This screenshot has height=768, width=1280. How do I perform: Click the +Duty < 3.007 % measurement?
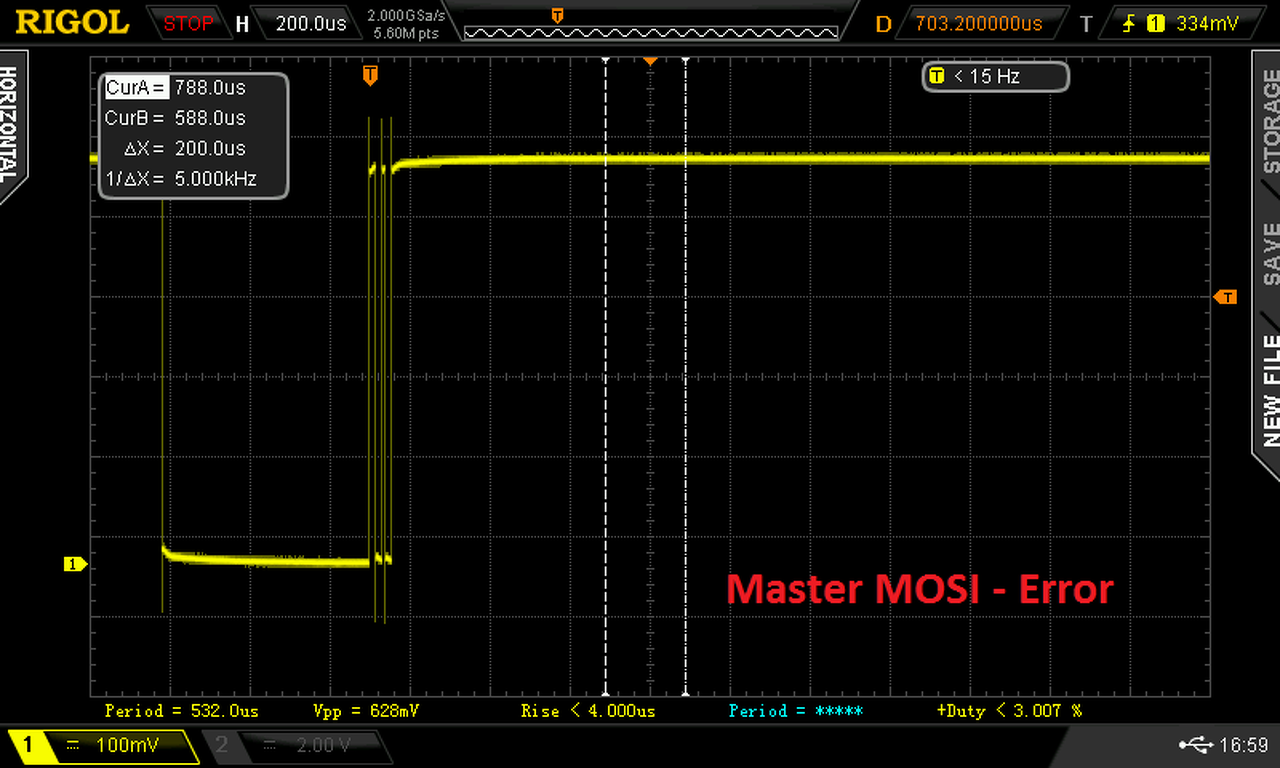tap(1009, 711)
